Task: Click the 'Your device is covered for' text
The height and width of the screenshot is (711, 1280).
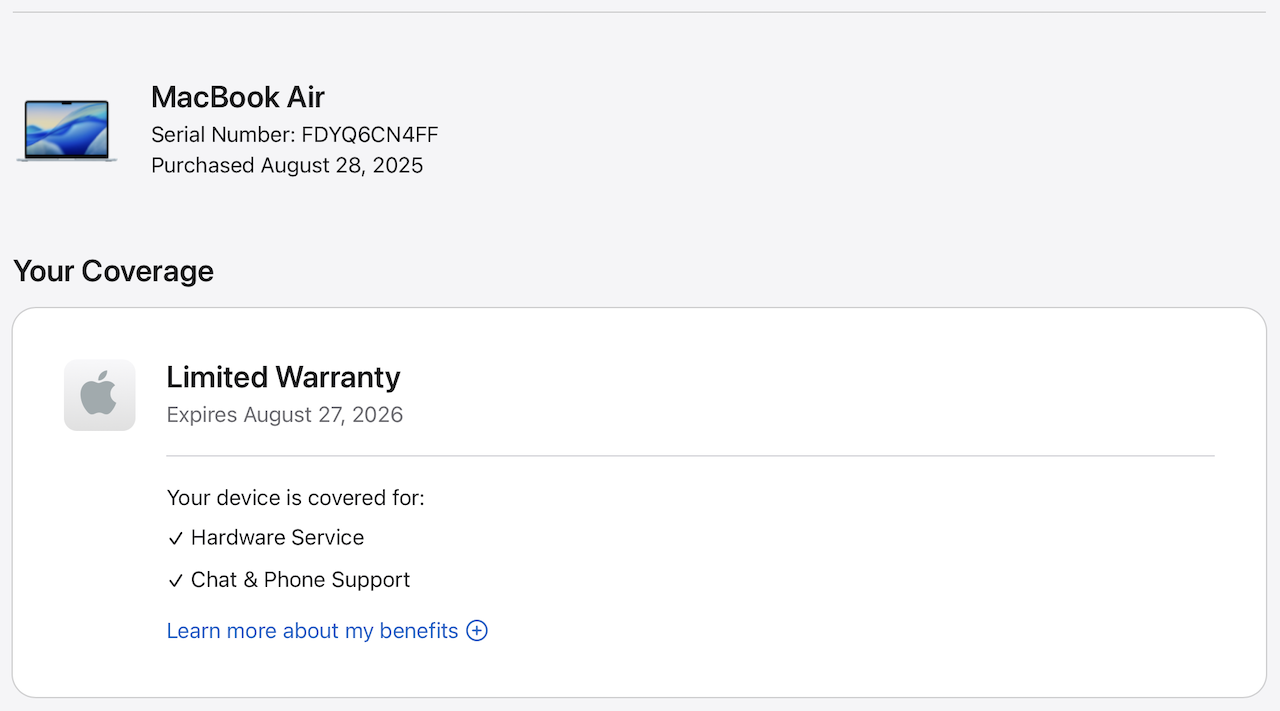Action: click(x=295, y=498)
